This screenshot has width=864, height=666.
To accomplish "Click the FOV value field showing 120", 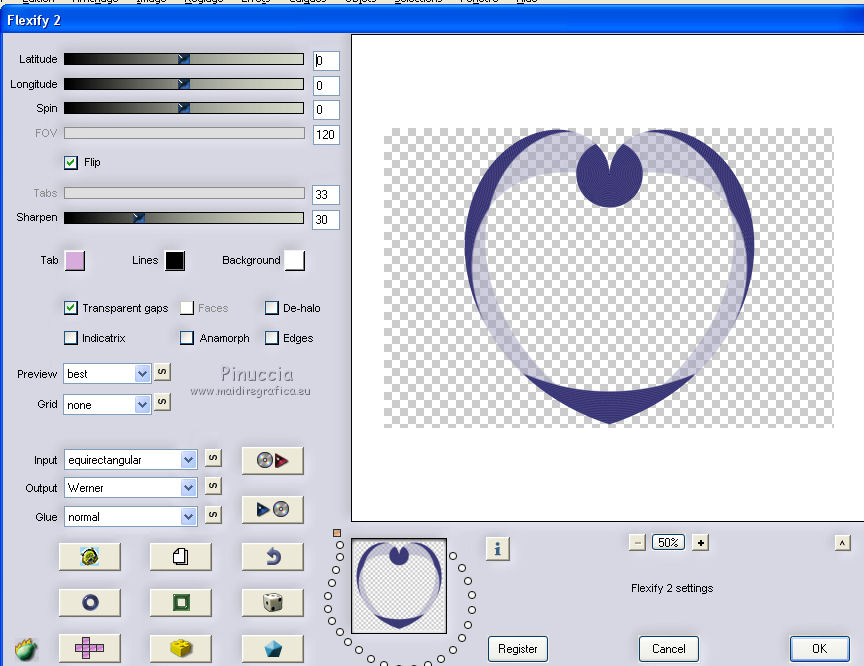I will click(326, 135).
